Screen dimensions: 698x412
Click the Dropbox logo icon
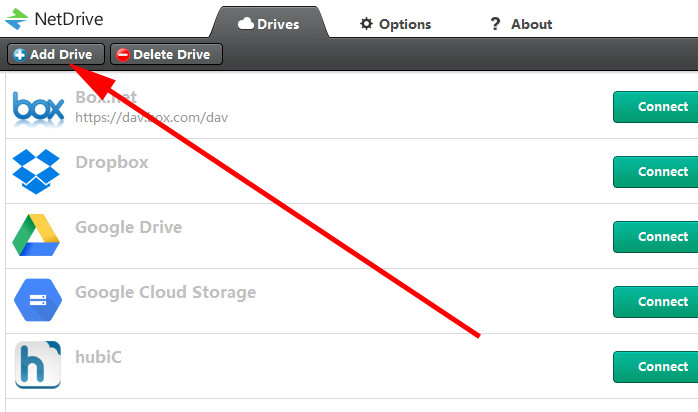coord(36,171)
